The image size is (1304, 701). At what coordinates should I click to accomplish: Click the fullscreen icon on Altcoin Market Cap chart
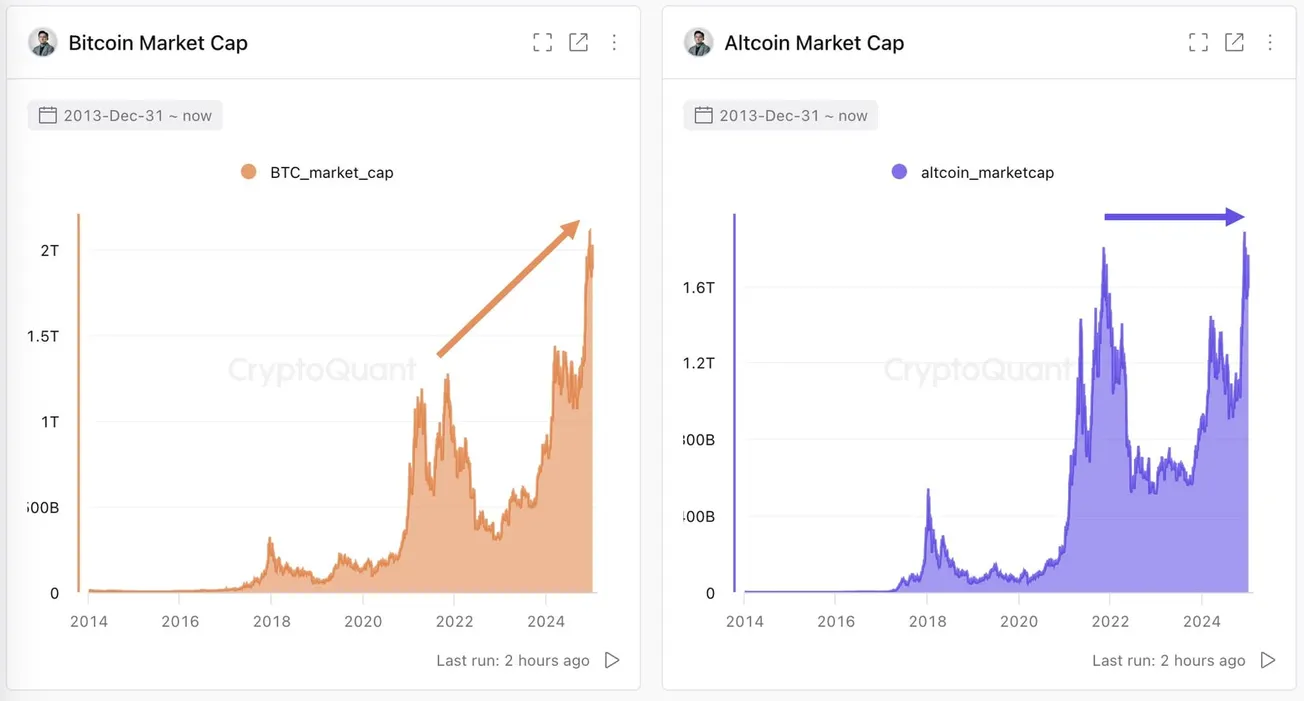pos(1198,42)
